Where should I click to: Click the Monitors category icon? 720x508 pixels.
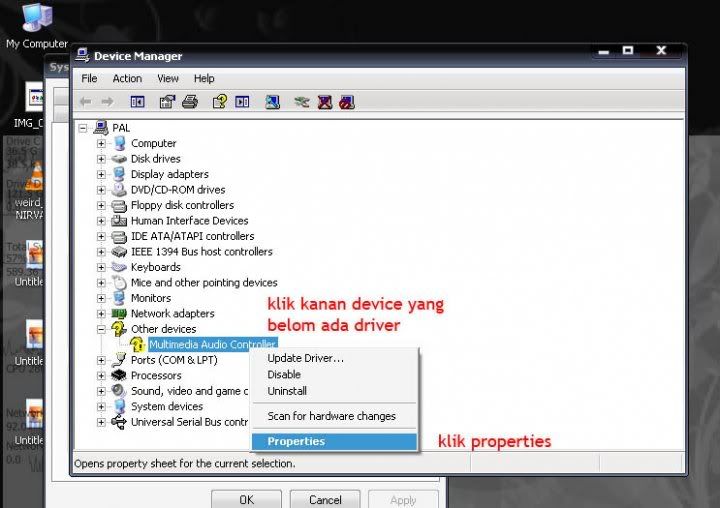tap(119, 298)
